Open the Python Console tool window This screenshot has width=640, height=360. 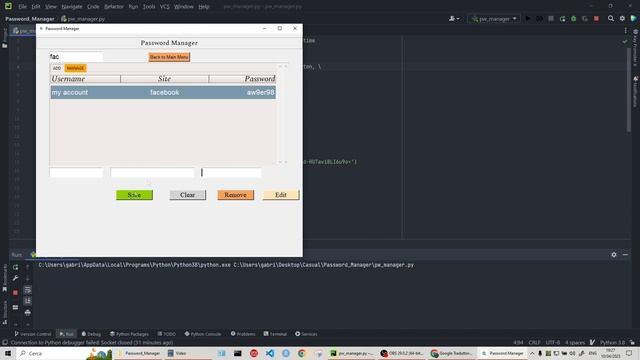tap(202, 334)
